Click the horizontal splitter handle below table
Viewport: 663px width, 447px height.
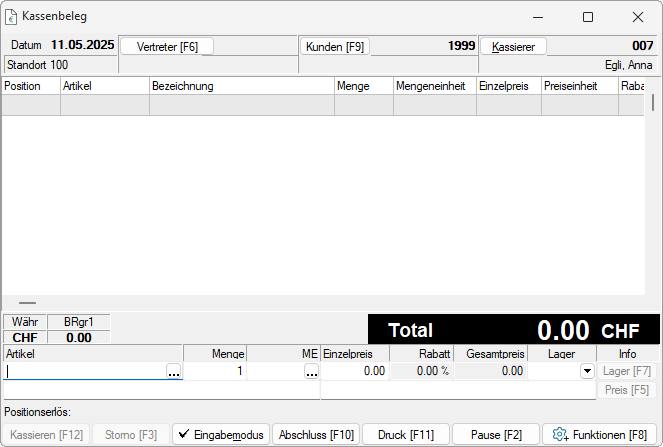[27, 302]
